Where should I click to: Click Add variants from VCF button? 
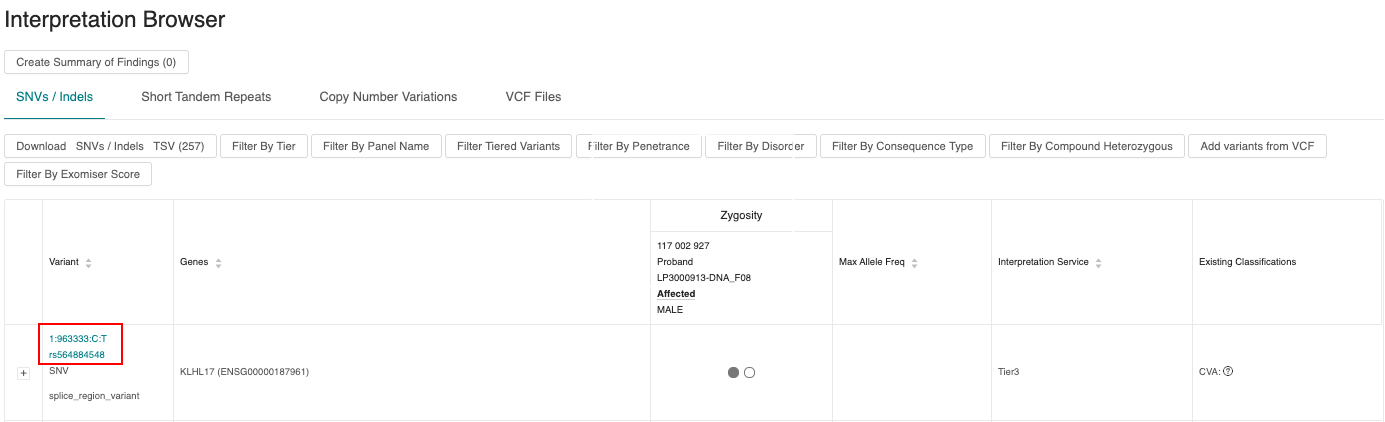1257,146
